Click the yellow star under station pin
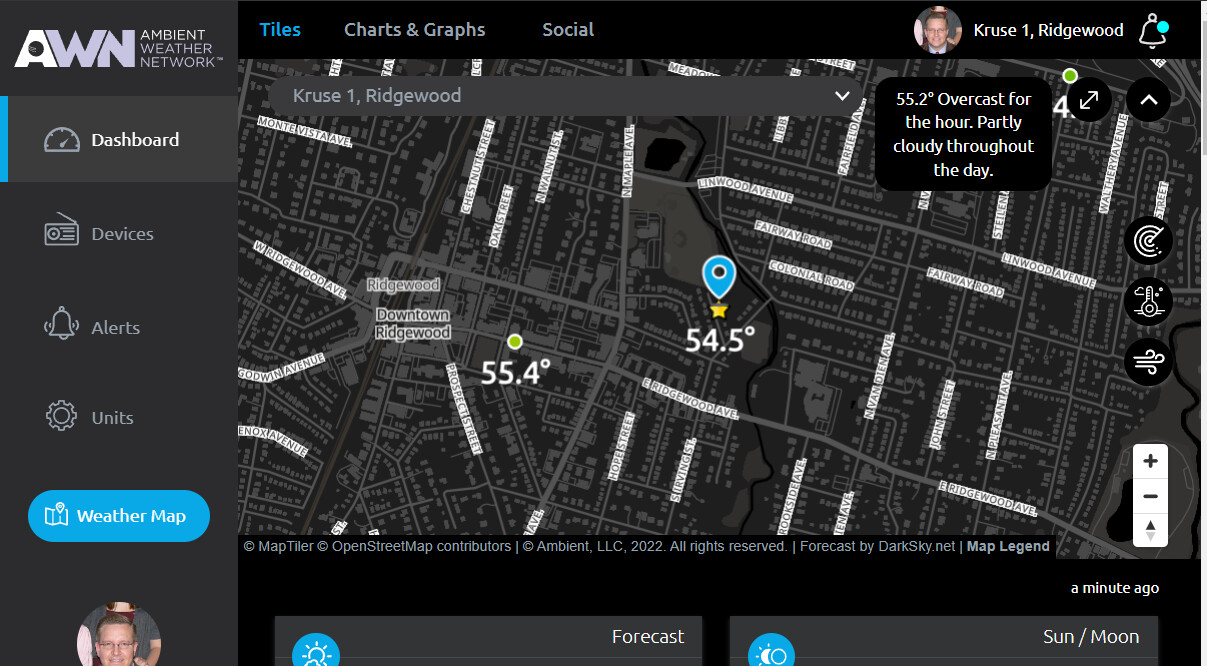 tap(718, 311)
